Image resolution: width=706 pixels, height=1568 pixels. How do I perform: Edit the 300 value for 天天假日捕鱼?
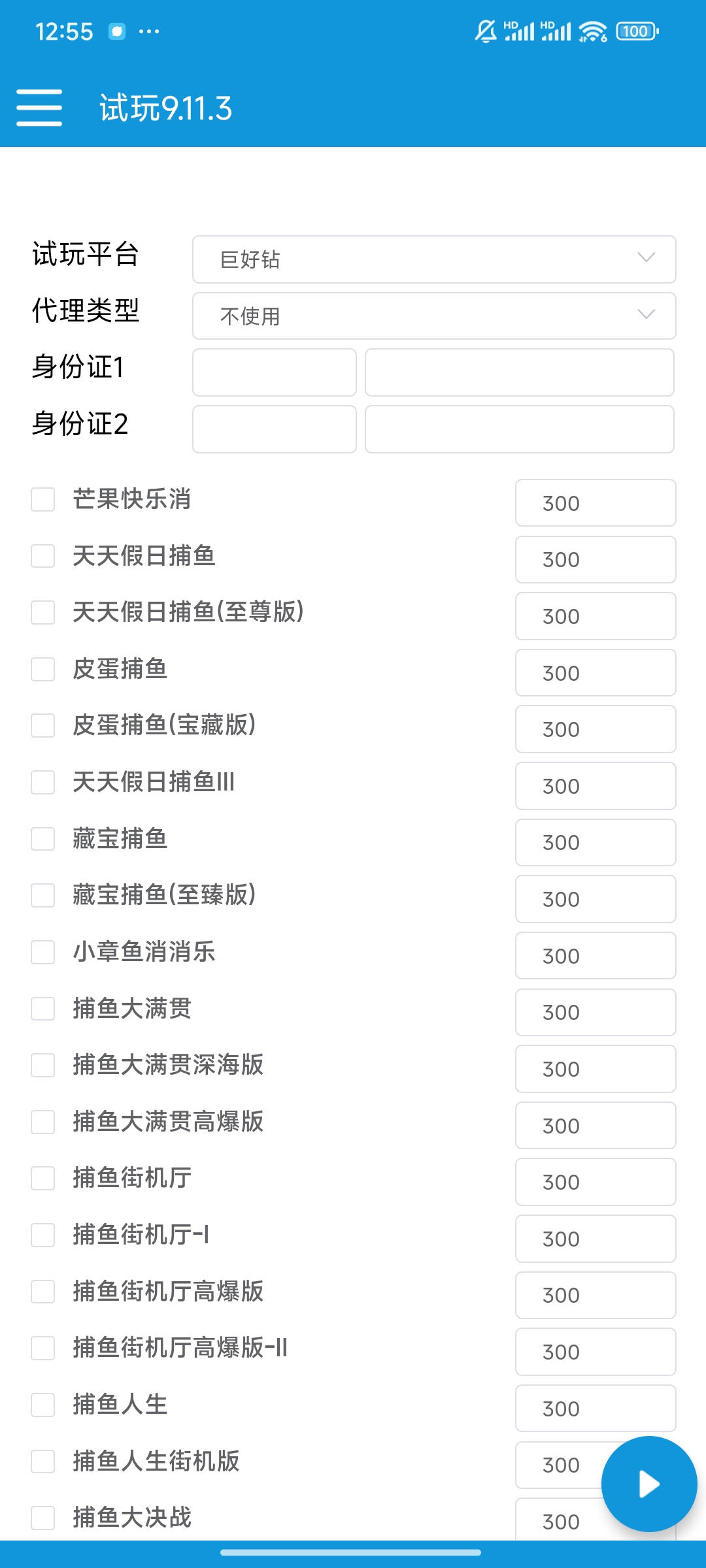pos(596,560)
